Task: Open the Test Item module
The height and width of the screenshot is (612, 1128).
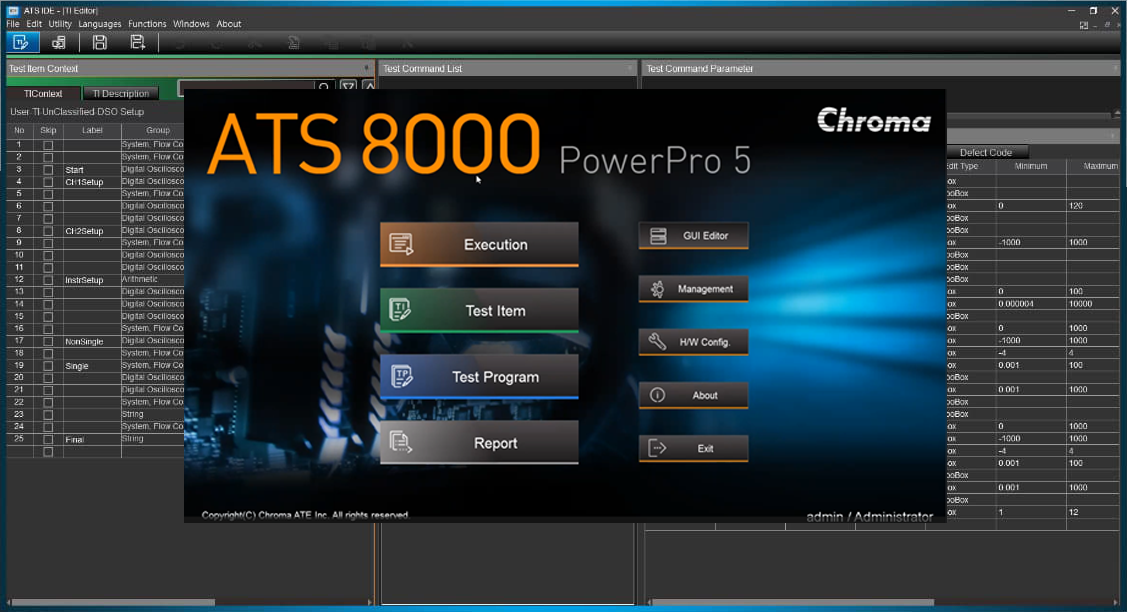Action: click(479, 311)
